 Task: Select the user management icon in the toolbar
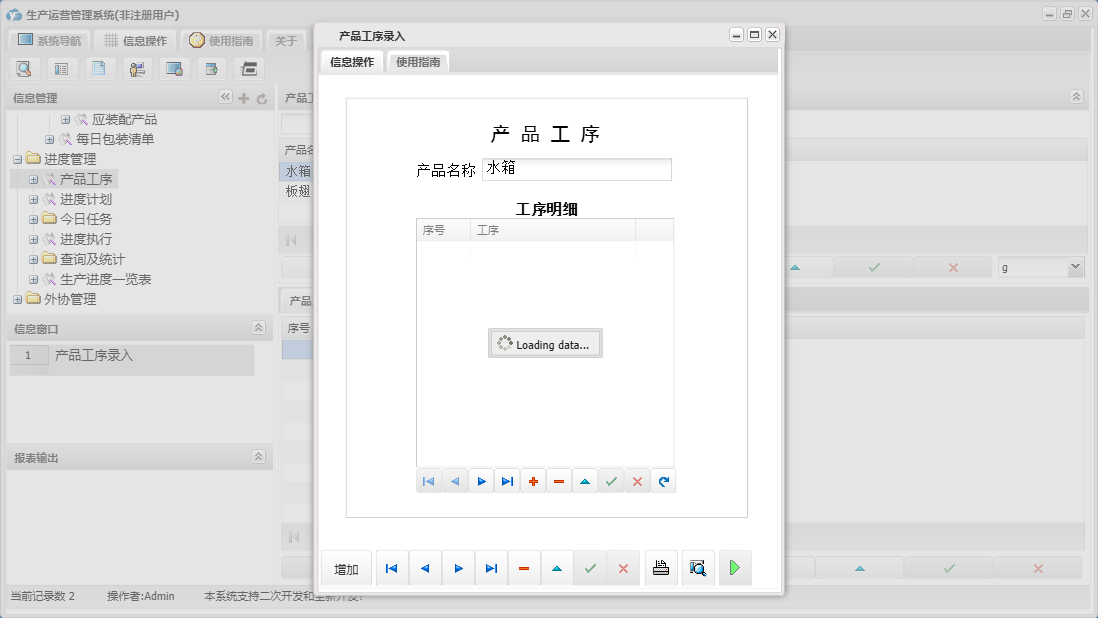[137, 68]
